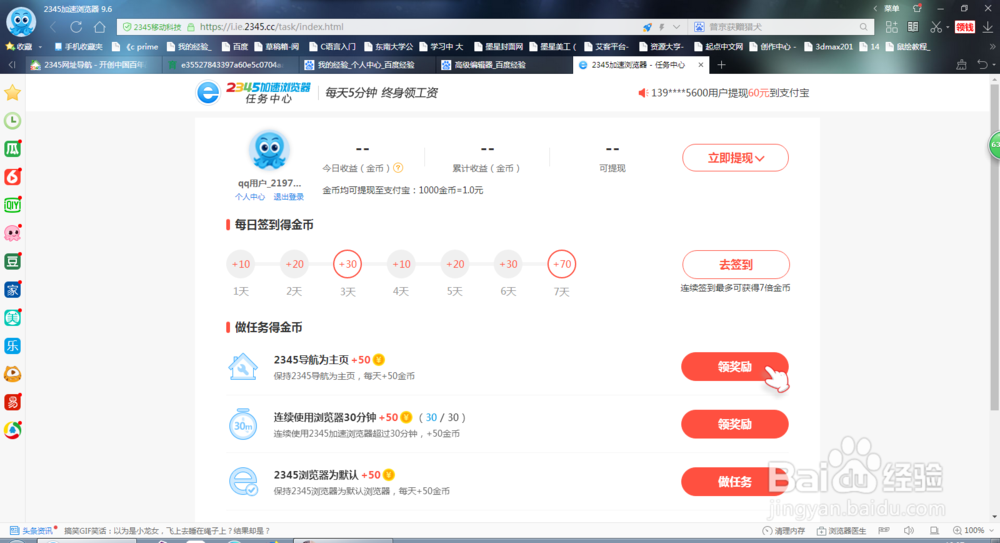Viewport: 1000px width, 543px height.
Task: Open the green 豆 sidebar app
Action: (x=12, y=261)
